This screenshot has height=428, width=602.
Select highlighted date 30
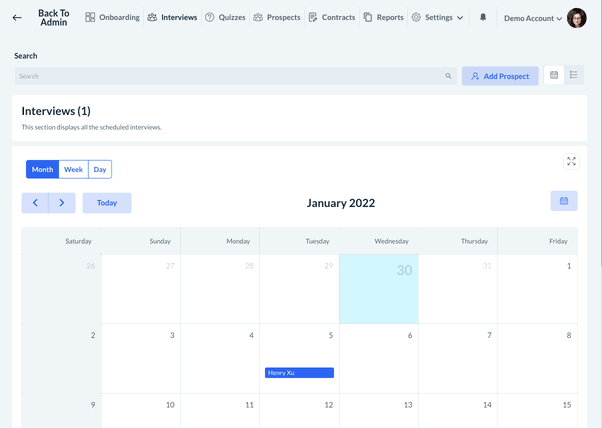tap(379, 289)
